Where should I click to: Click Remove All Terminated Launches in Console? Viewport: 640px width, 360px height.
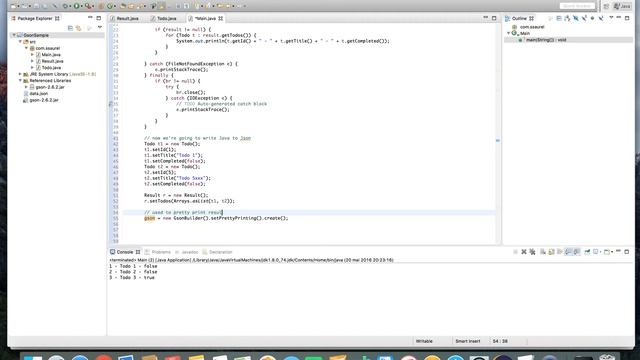(x=532, y=252)
